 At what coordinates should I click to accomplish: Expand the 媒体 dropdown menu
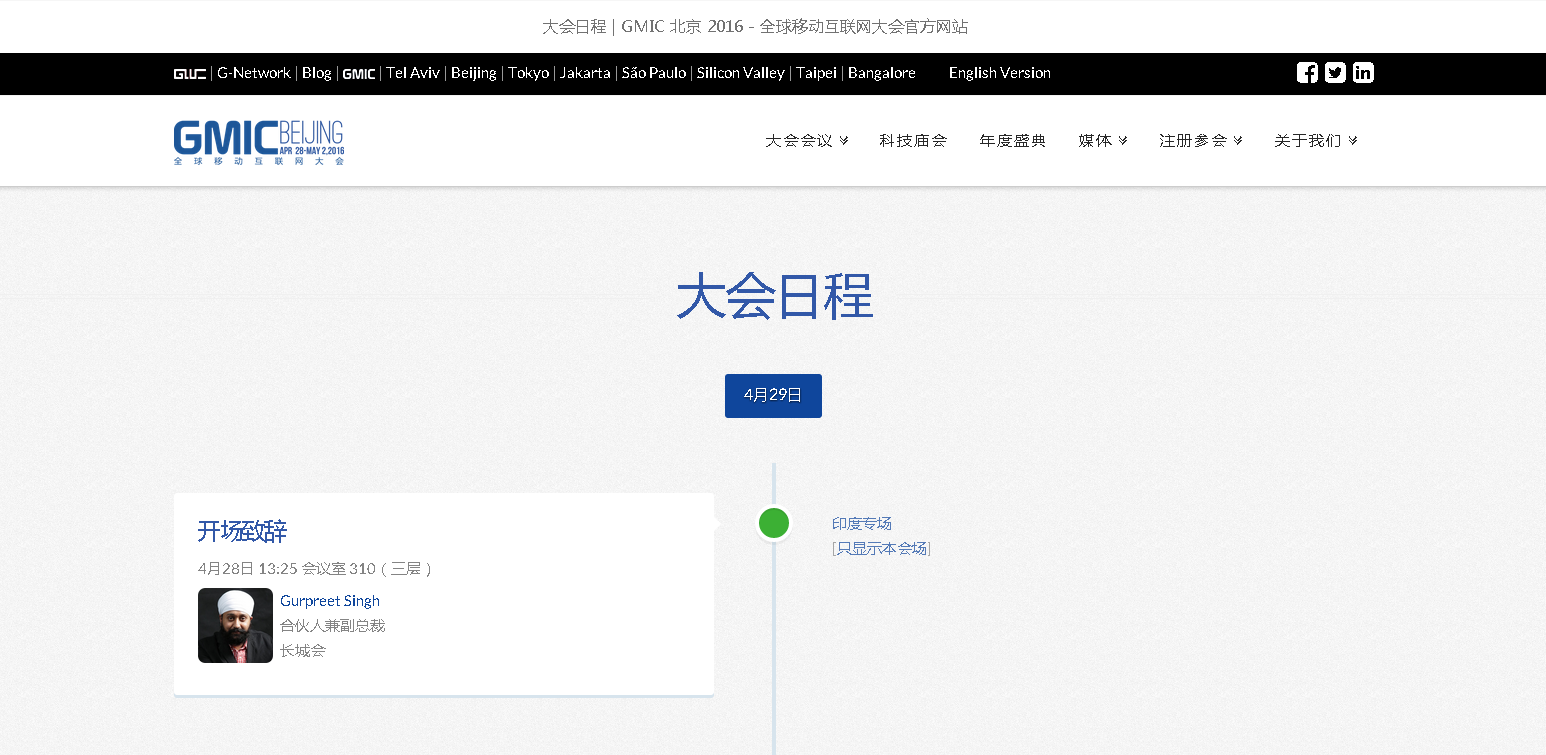click(1102, 141)
